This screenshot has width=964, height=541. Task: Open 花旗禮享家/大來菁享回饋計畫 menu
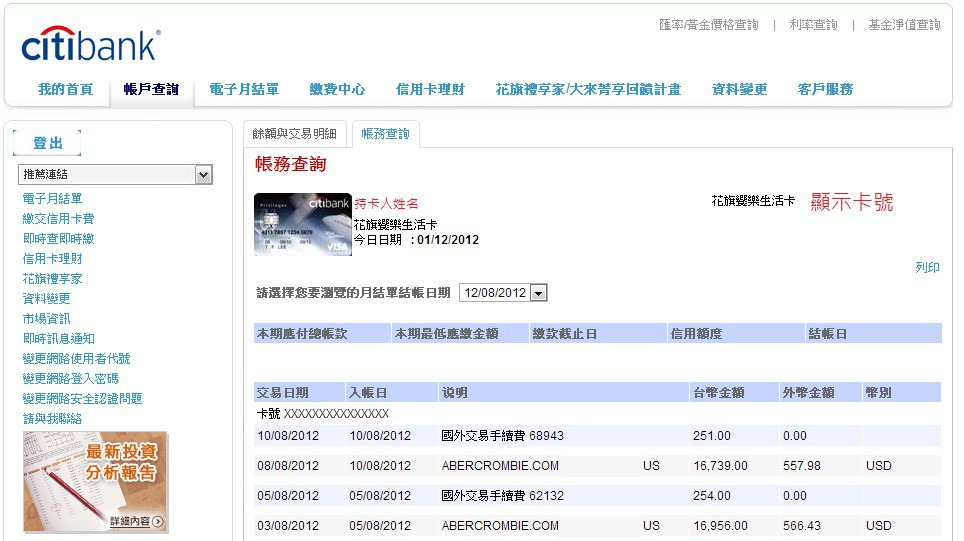point(588,89)
